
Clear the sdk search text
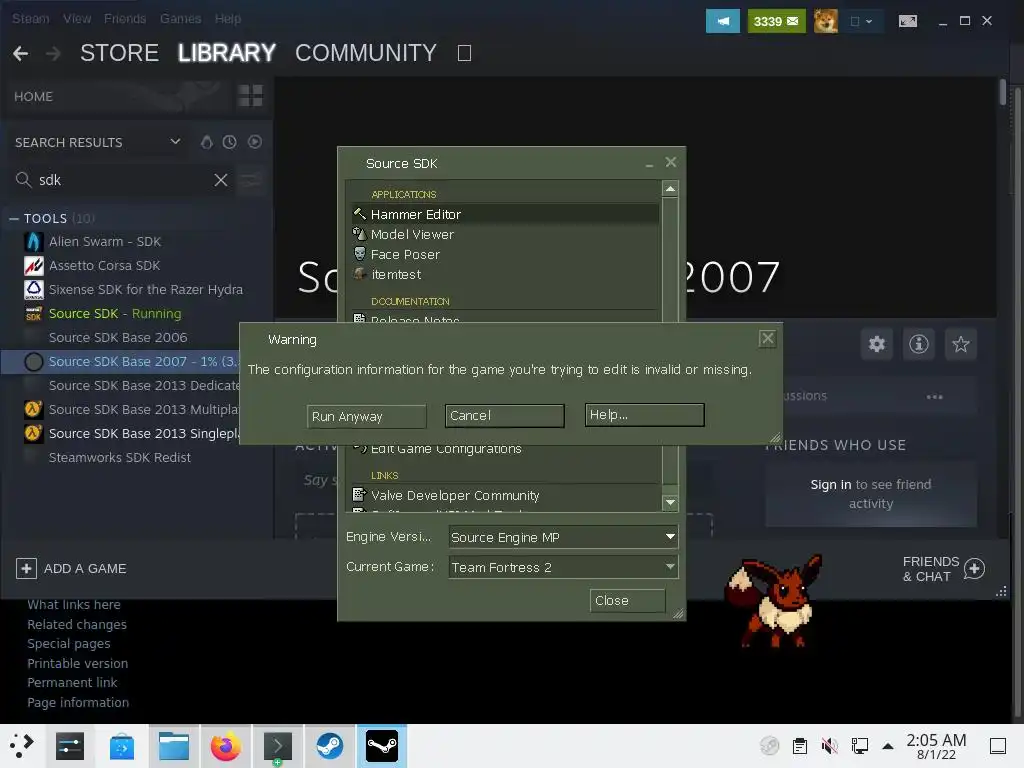[x=221, y=180]
